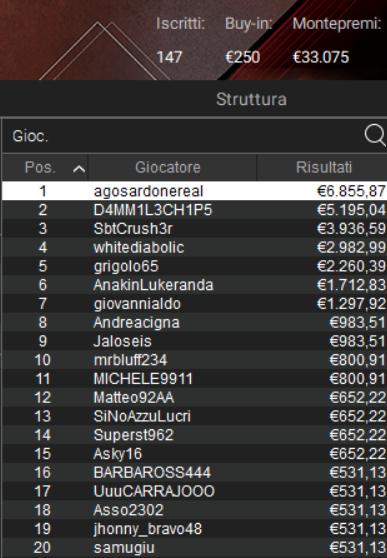The height and width of the screenshot is (558, 387).
Task: Click the player search magnifier icon
Action: 376,136
